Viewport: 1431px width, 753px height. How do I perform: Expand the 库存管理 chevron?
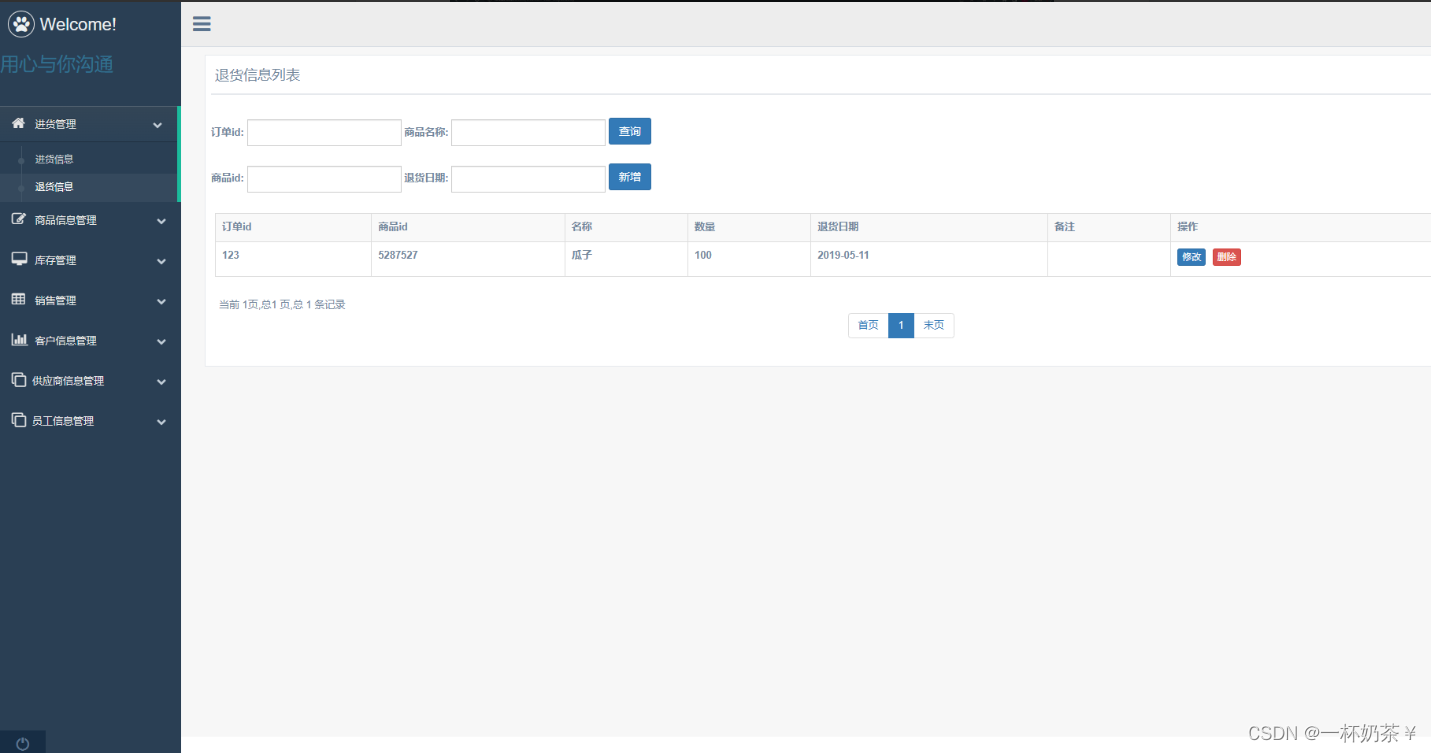161,261
